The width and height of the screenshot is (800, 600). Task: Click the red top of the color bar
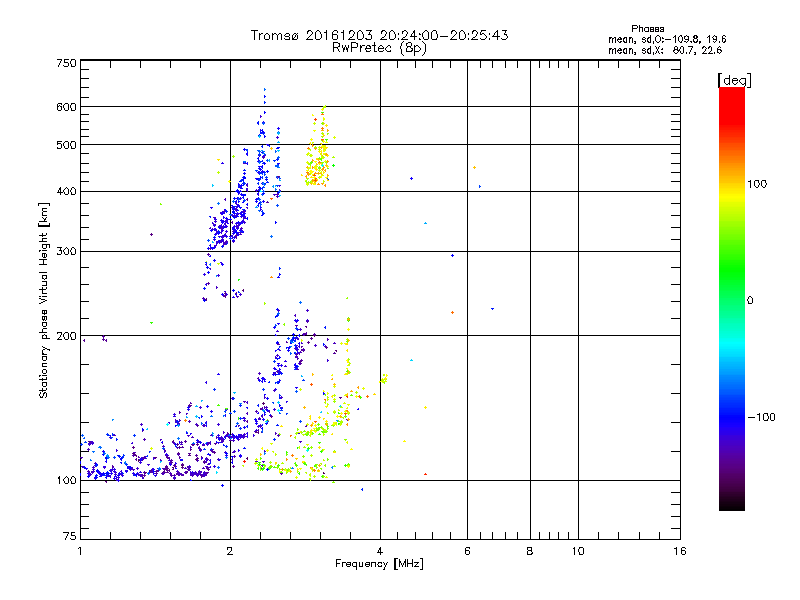coord(732,102)
